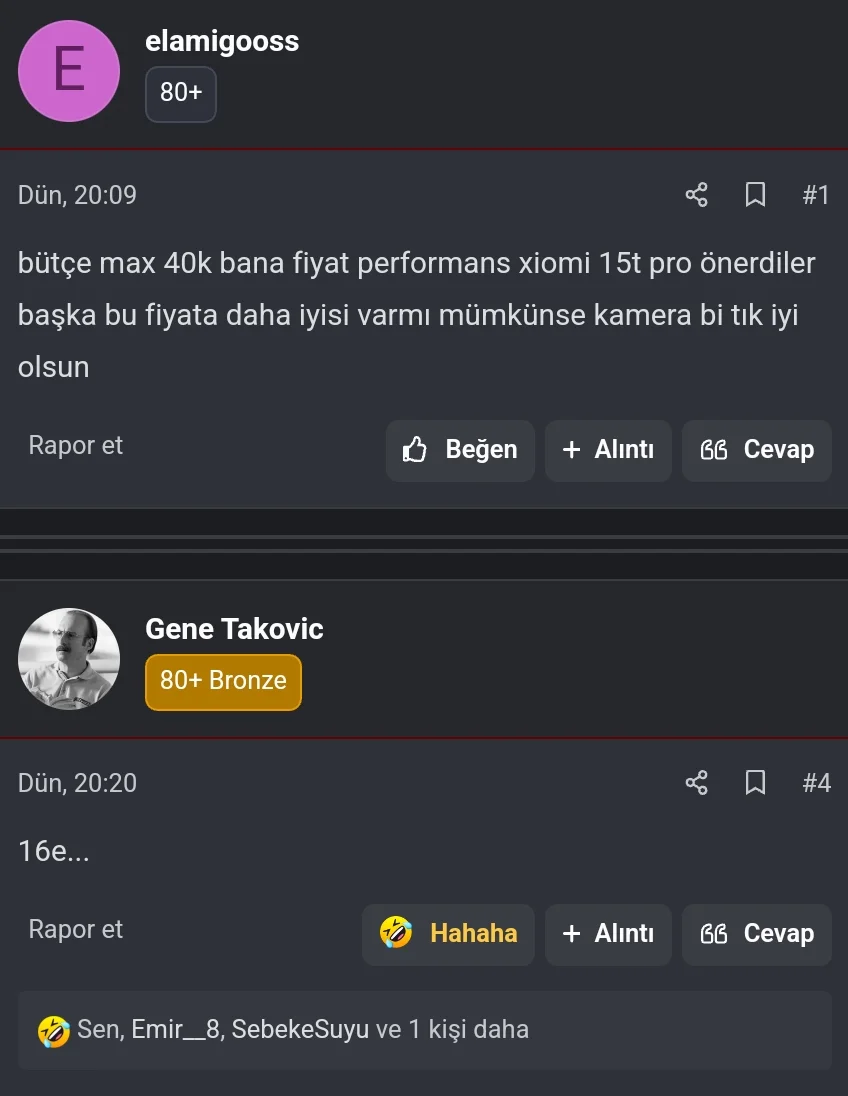The image size is (848, 1096).
Task: View Gene Takovic's profile picture
Action: 69,659
